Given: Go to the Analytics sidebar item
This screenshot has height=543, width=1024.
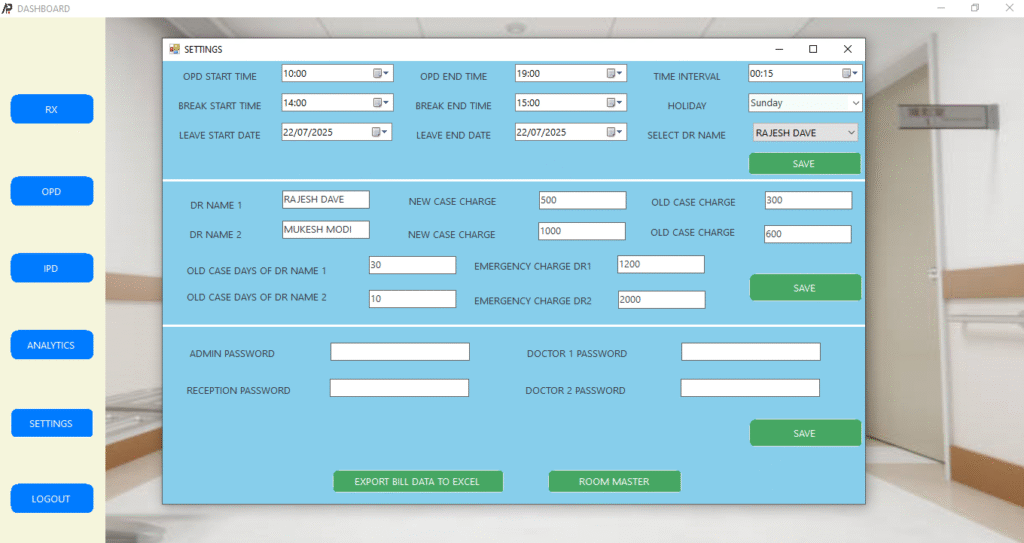Looking at the screenshot, I should (x=52, y=345).
